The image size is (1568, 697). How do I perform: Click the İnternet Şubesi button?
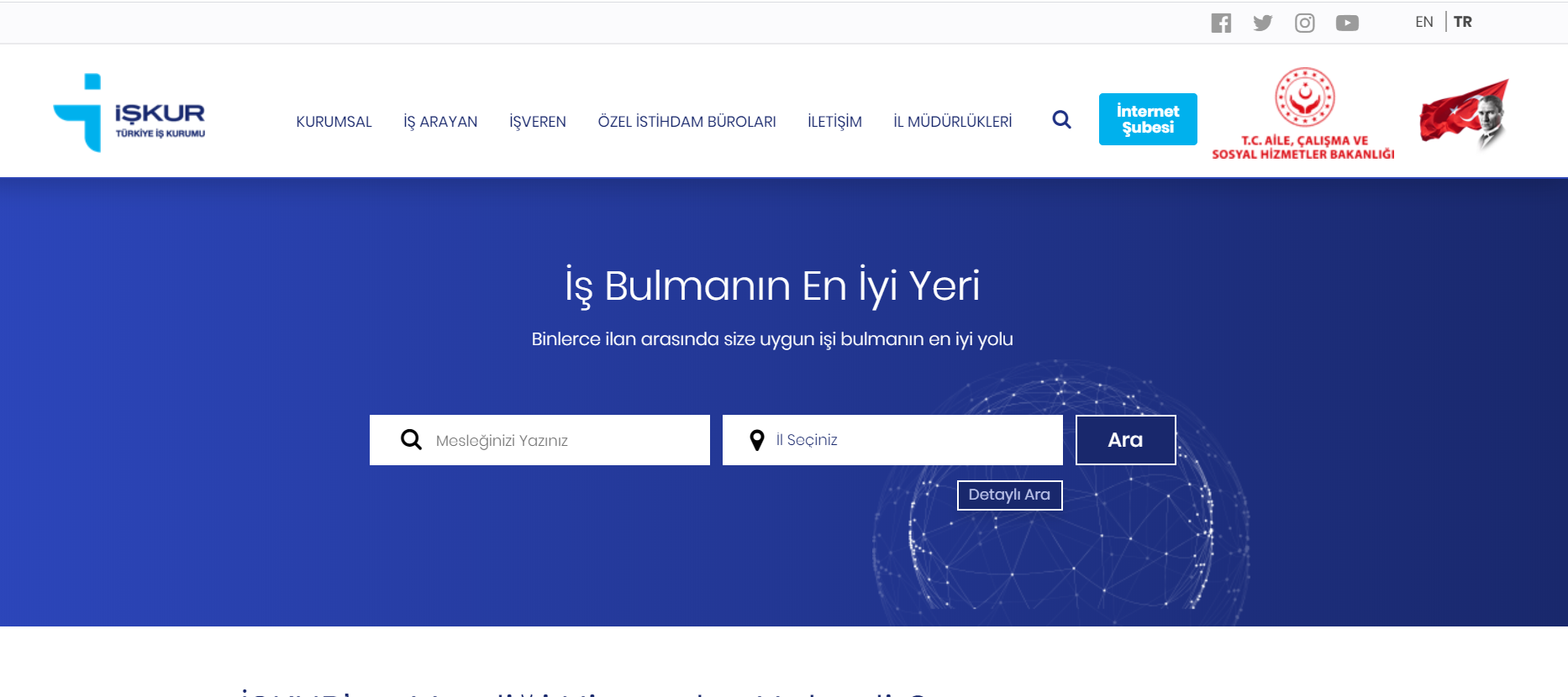coord(1147,119)
